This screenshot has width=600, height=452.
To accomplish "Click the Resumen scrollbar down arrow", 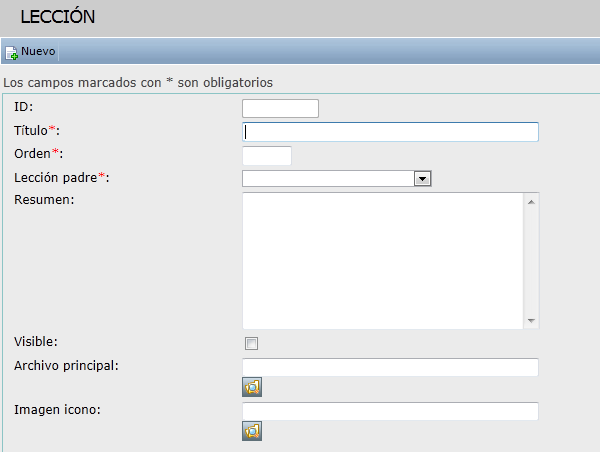I will (x=531, y=320).
